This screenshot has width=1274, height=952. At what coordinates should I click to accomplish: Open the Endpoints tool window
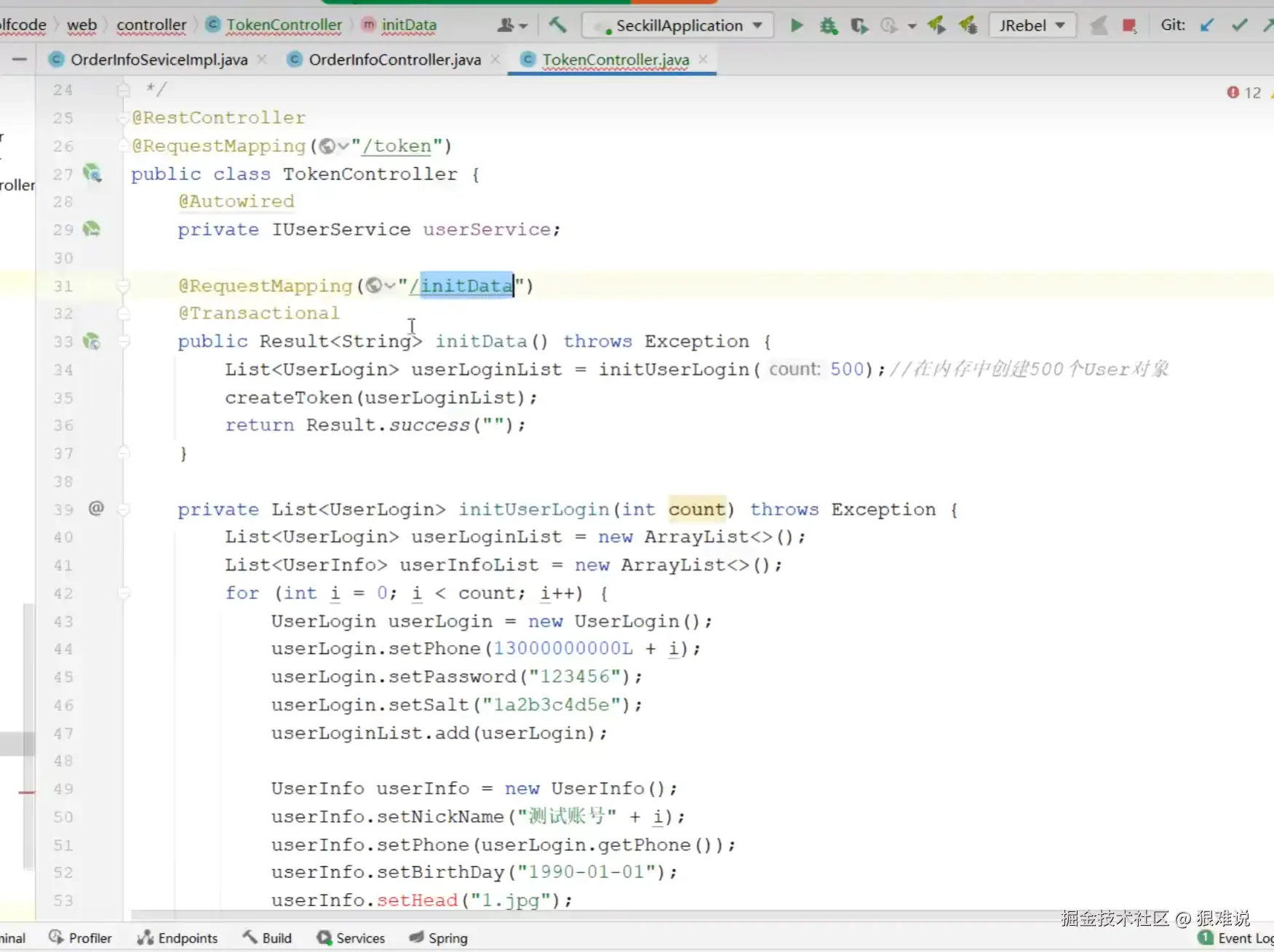178,937
